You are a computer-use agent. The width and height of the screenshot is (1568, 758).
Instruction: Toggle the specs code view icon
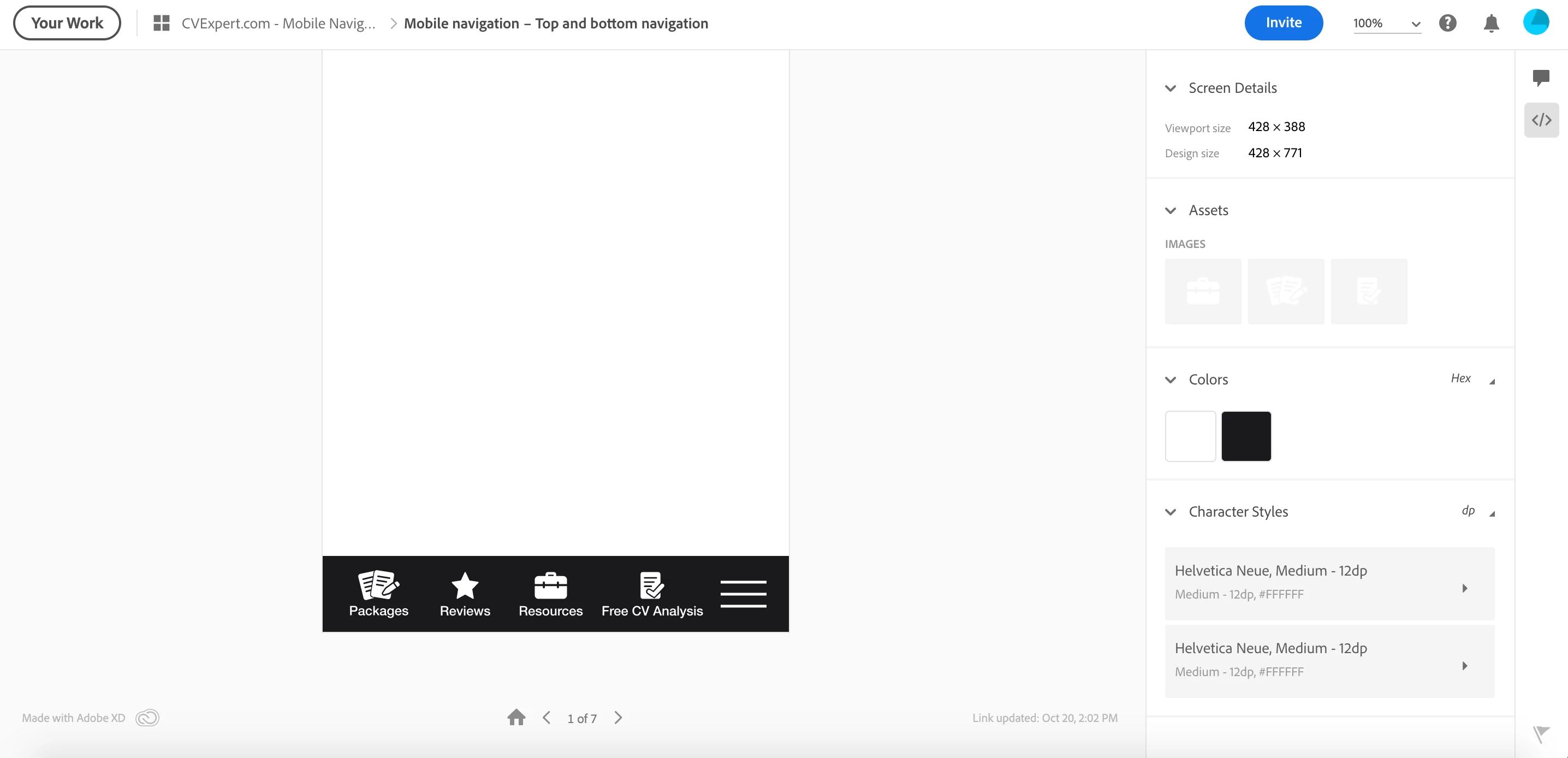1541,120
